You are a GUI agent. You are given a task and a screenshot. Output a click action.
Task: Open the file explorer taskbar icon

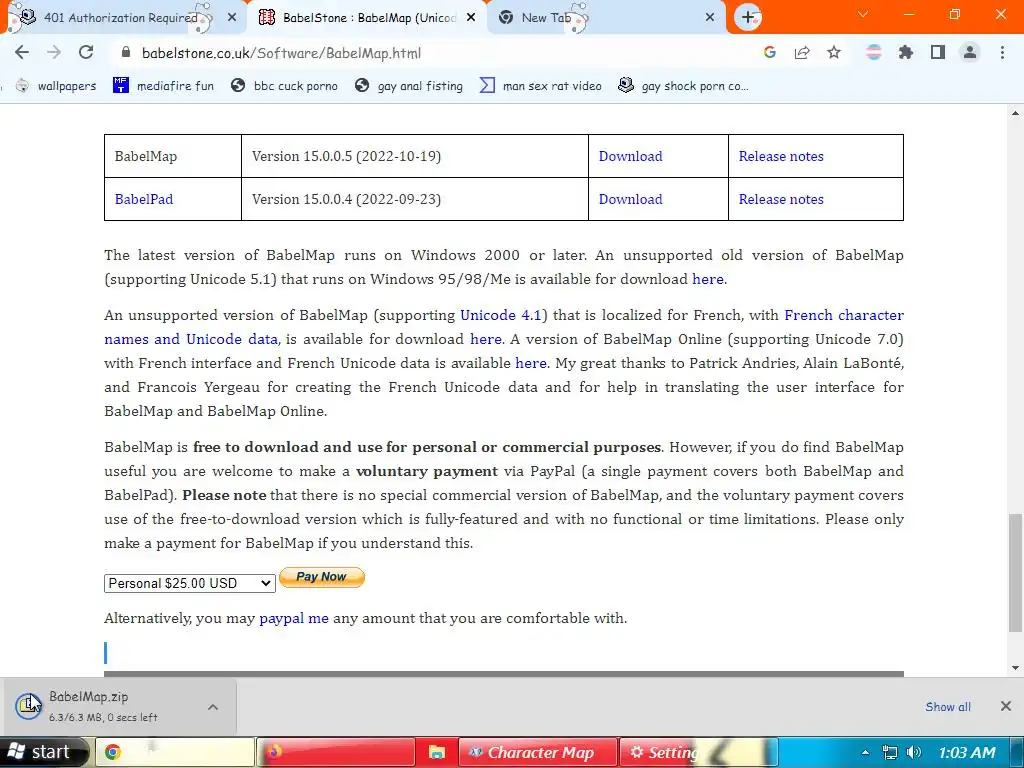point(436,752)
